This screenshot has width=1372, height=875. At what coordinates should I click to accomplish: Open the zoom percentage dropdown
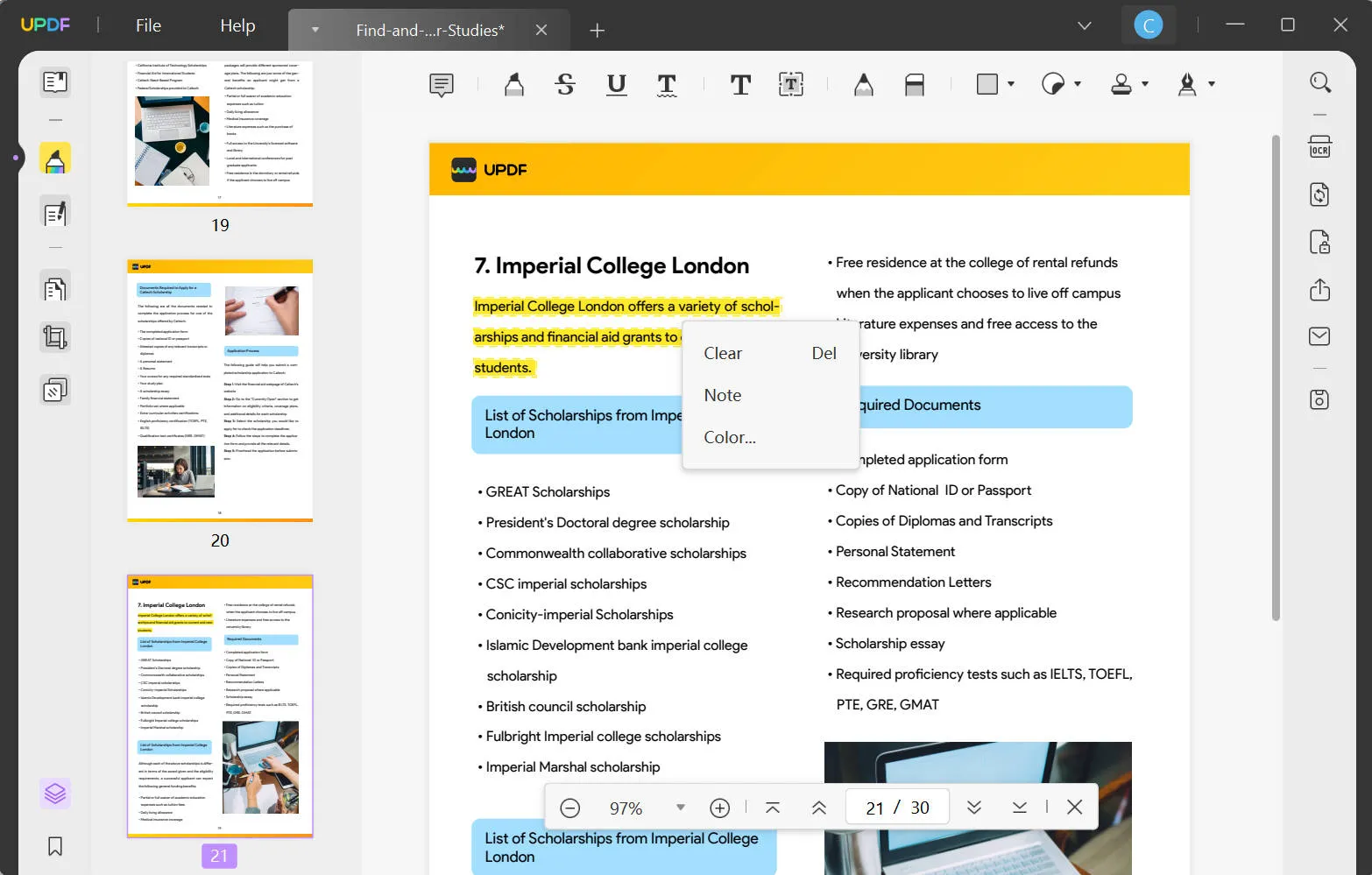[680, 808]
